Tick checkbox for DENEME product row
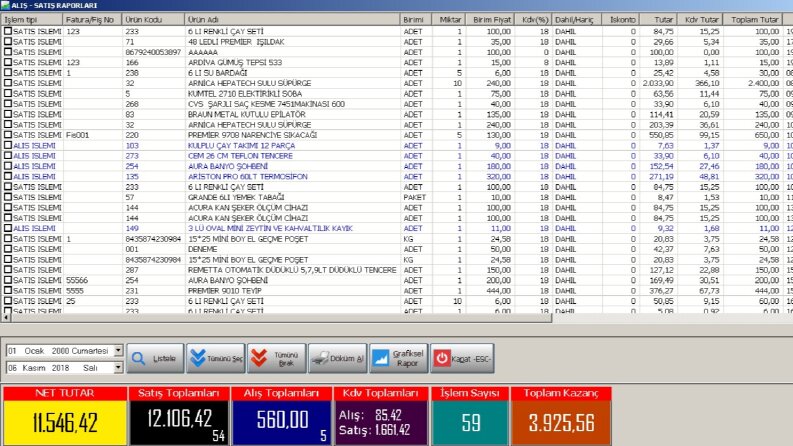Image resolution: width=793 pixels, height=446 pixels. [x=8, y=249]
